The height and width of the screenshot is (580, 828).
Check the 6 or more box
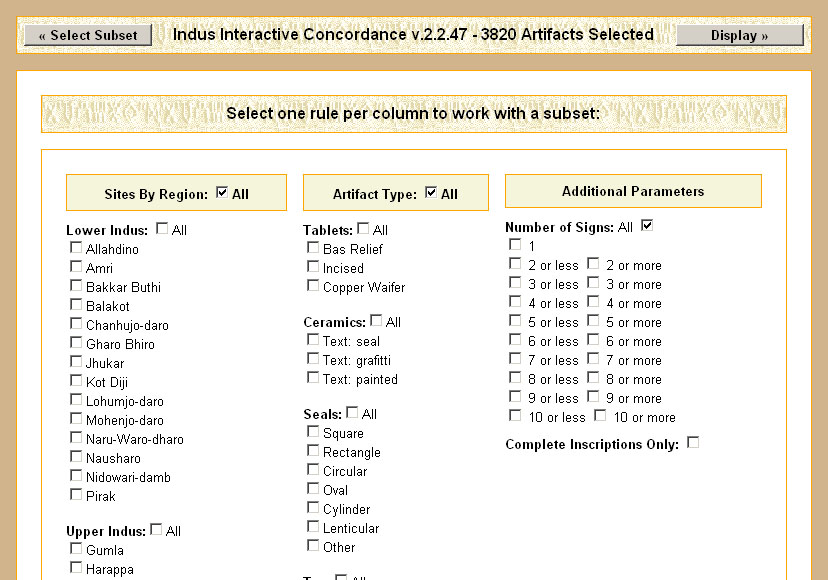coord(593,339)
